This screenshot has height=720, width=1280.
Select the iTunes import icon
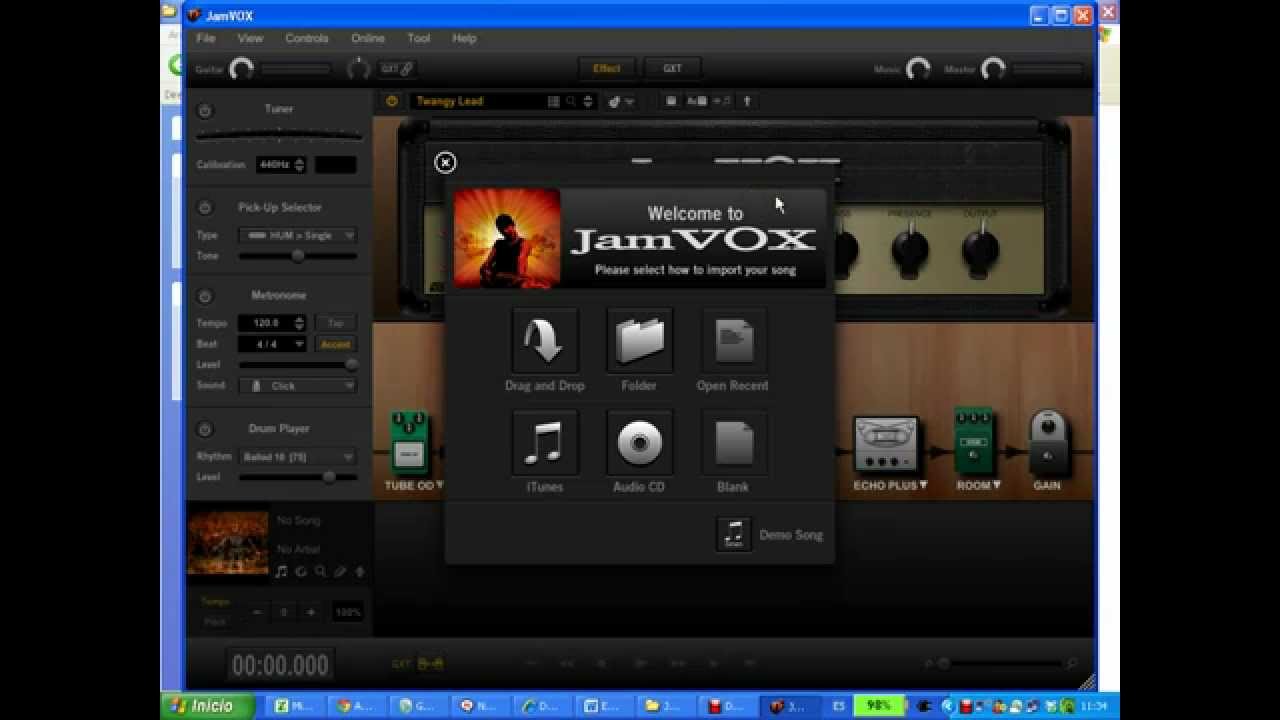click(x=545, y=443)
